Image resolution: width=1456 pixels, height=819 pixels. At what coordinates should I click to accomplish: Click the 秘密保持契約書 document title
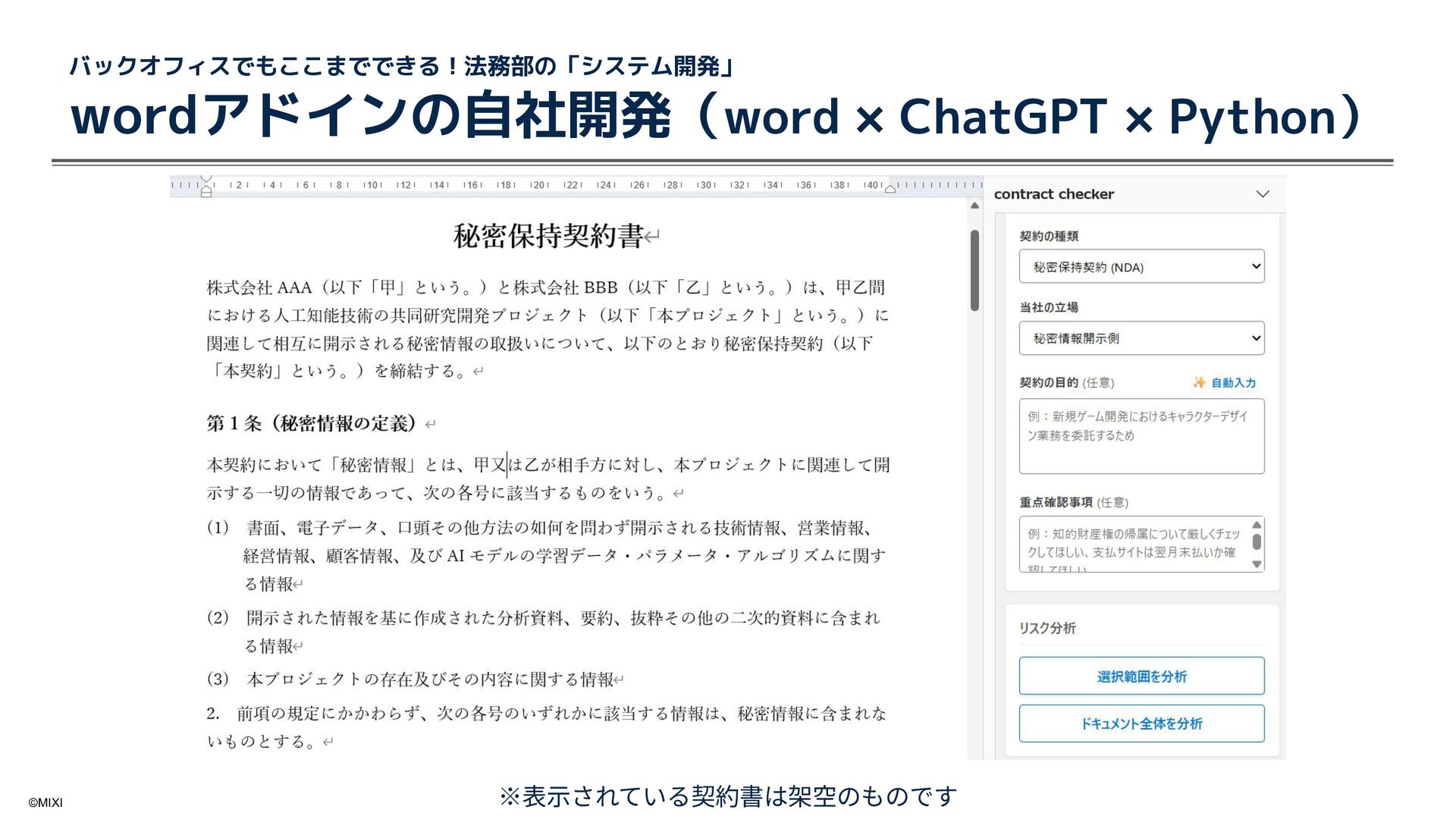point(548,236)
